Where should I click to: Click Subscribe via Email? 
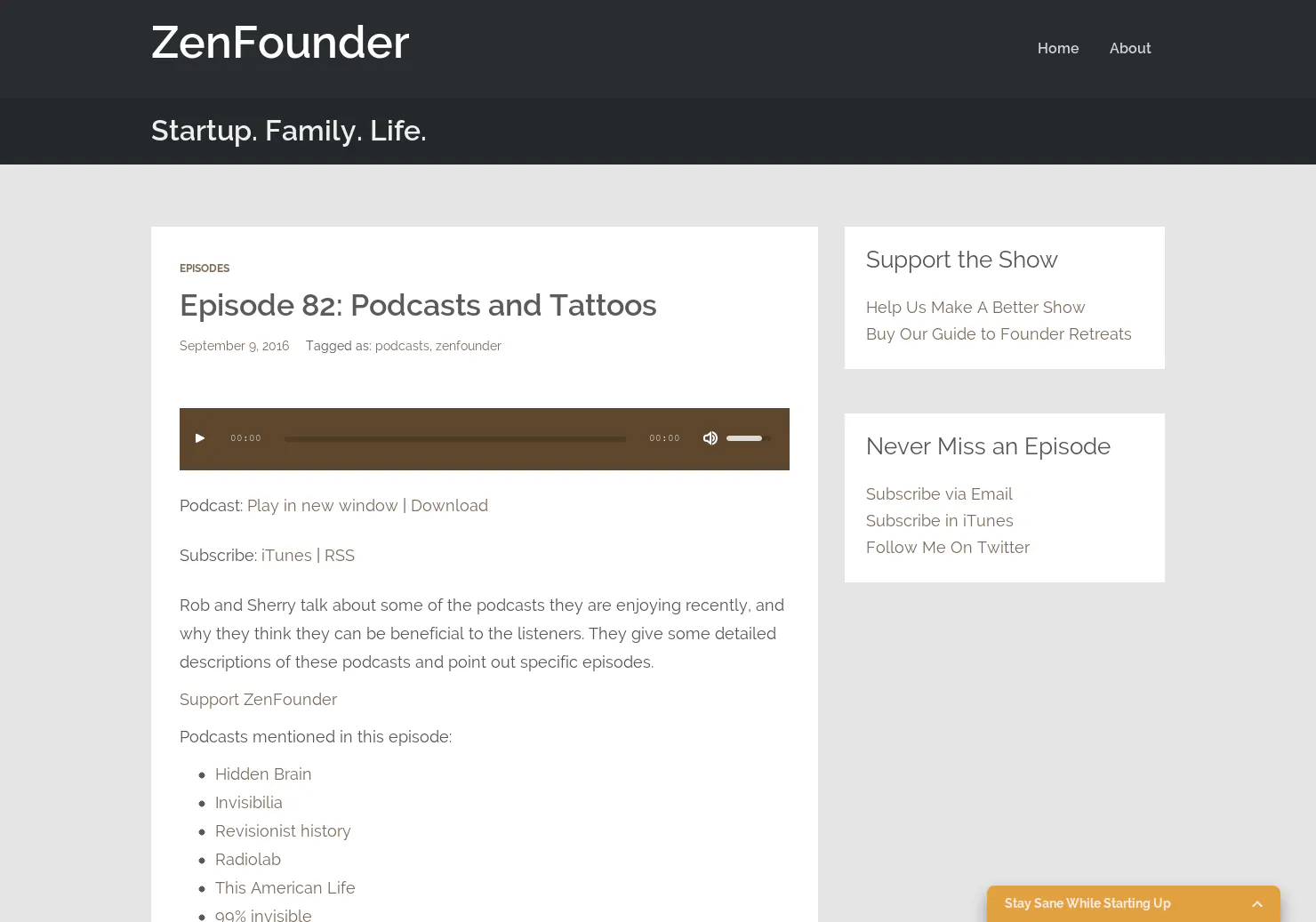click(x=939, y=494)
